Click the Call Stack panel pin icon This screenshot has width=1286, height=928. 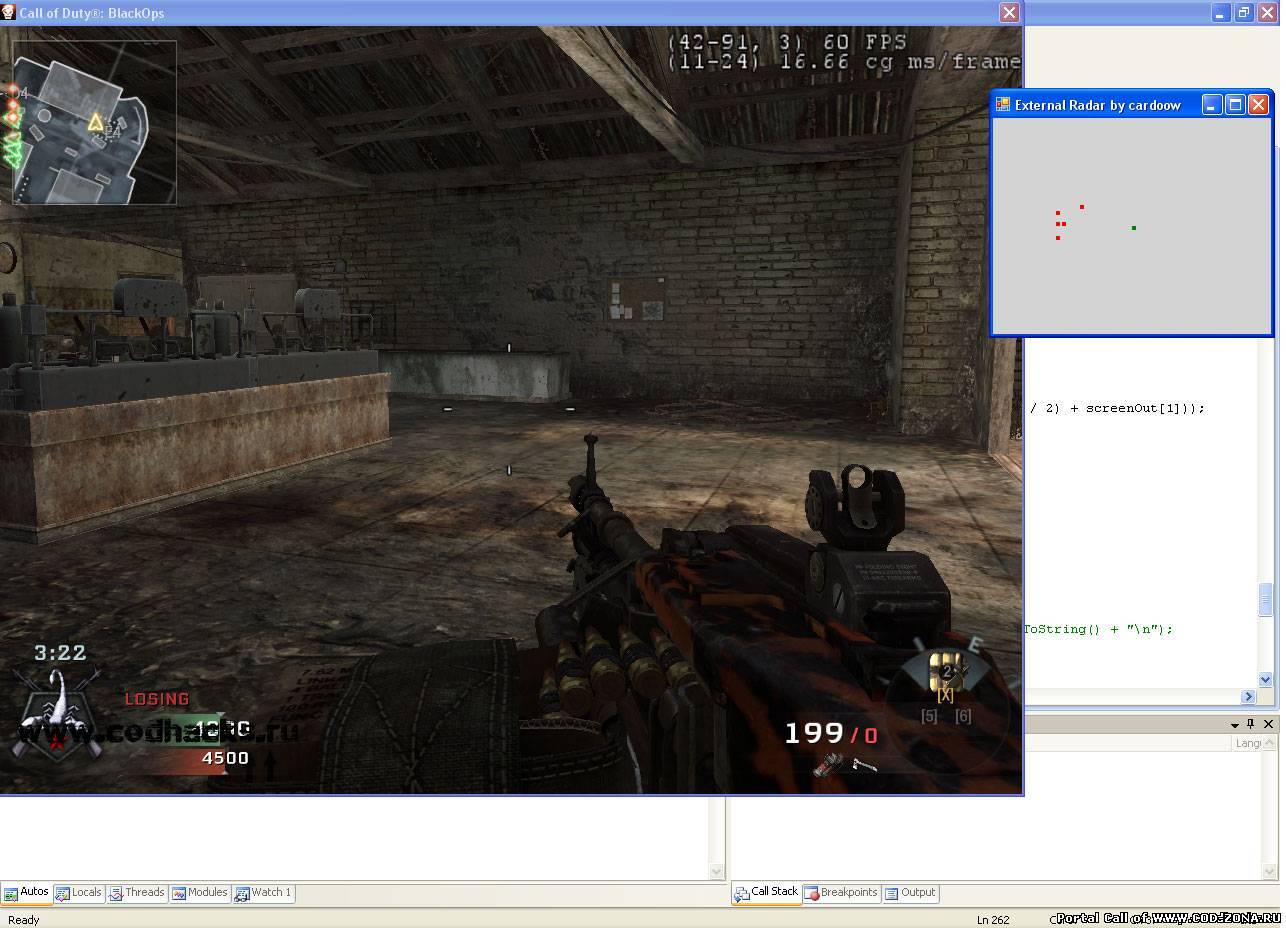(x=1250, y=724)
